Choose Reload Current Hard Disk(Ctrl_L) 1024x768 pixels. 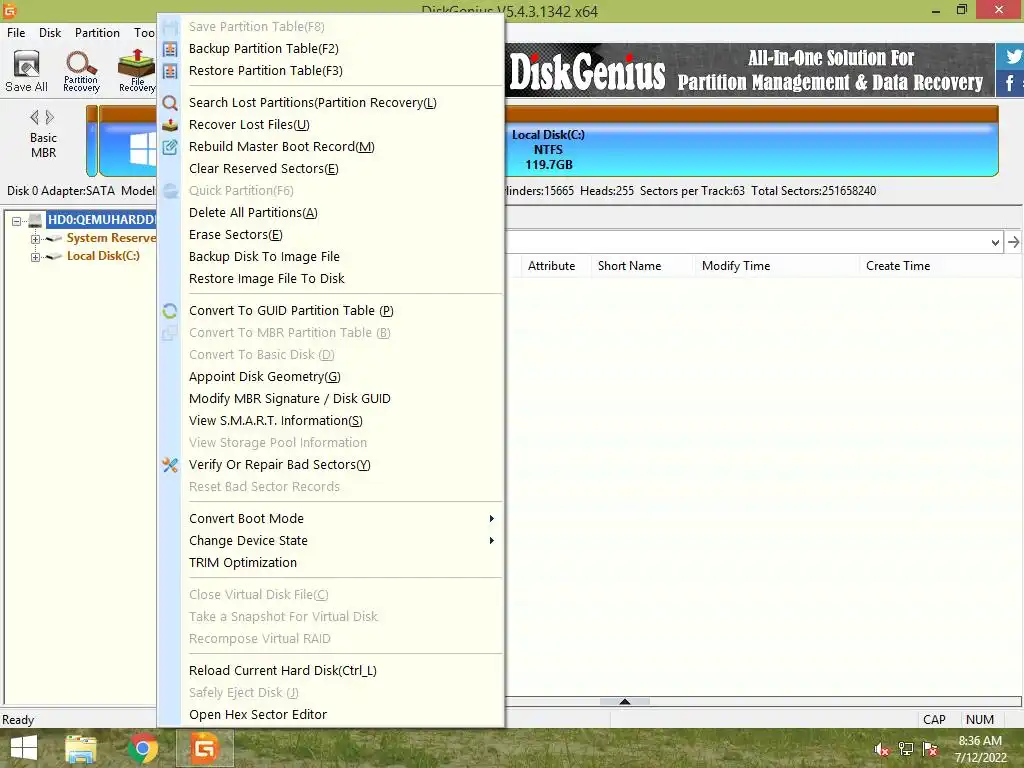coord(283,671)
